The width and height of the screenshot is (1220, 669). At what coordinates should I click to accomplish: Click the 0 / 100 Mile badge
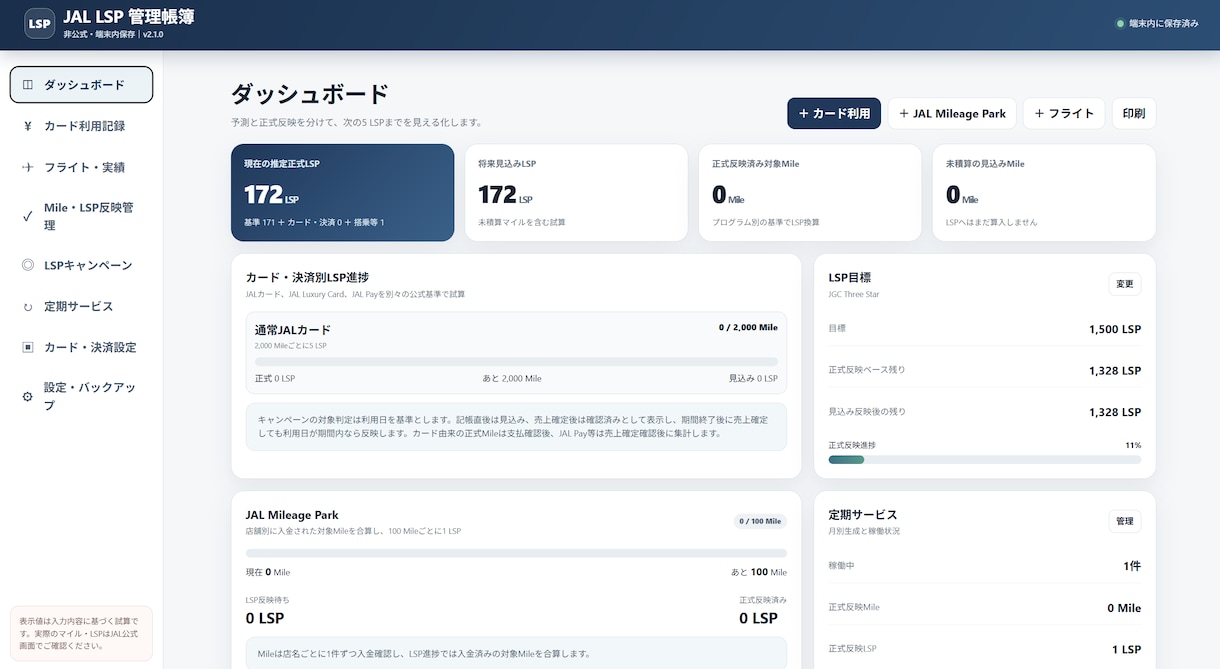click(760, 521)
